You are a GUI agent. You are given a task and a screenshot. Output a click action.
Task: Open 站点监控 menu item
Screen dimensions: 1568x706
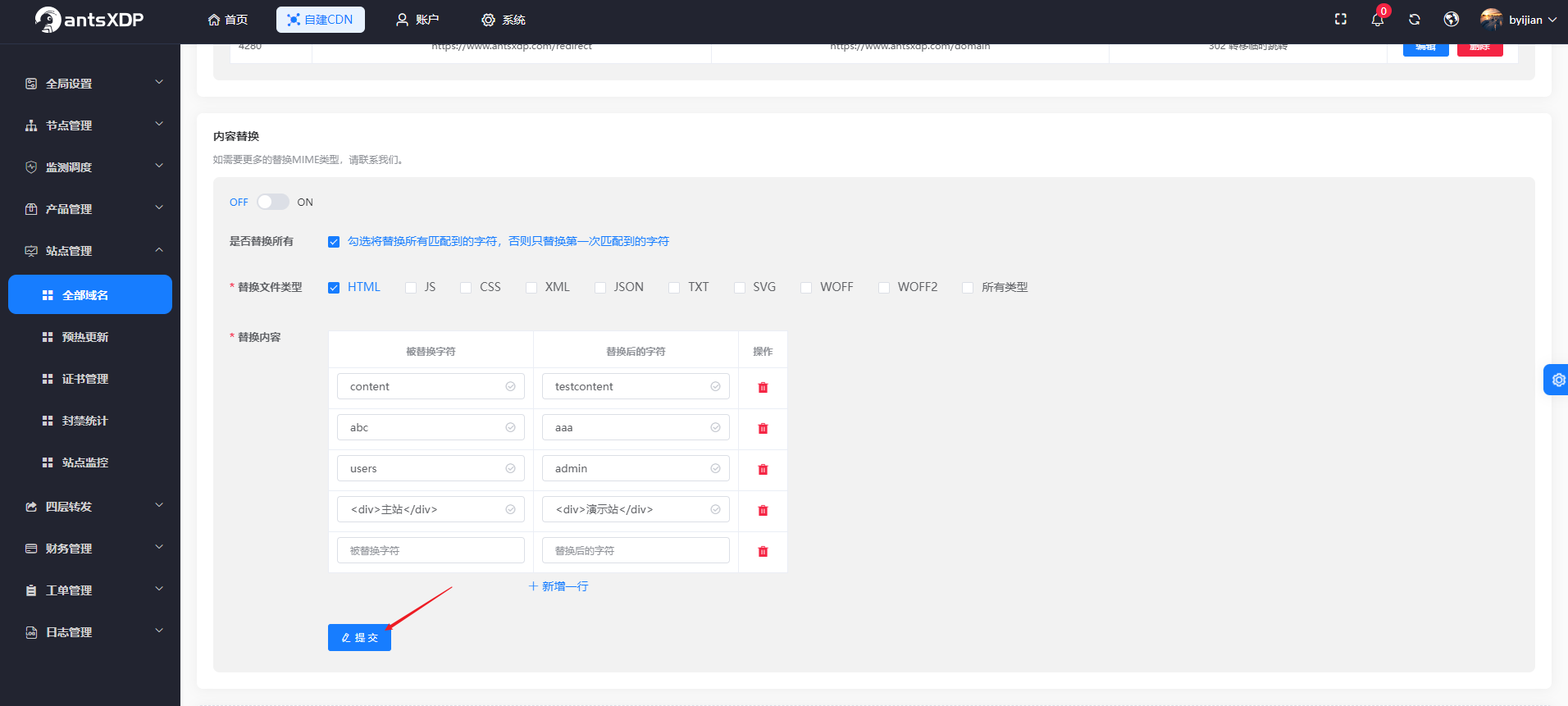(x=90, y=462)
